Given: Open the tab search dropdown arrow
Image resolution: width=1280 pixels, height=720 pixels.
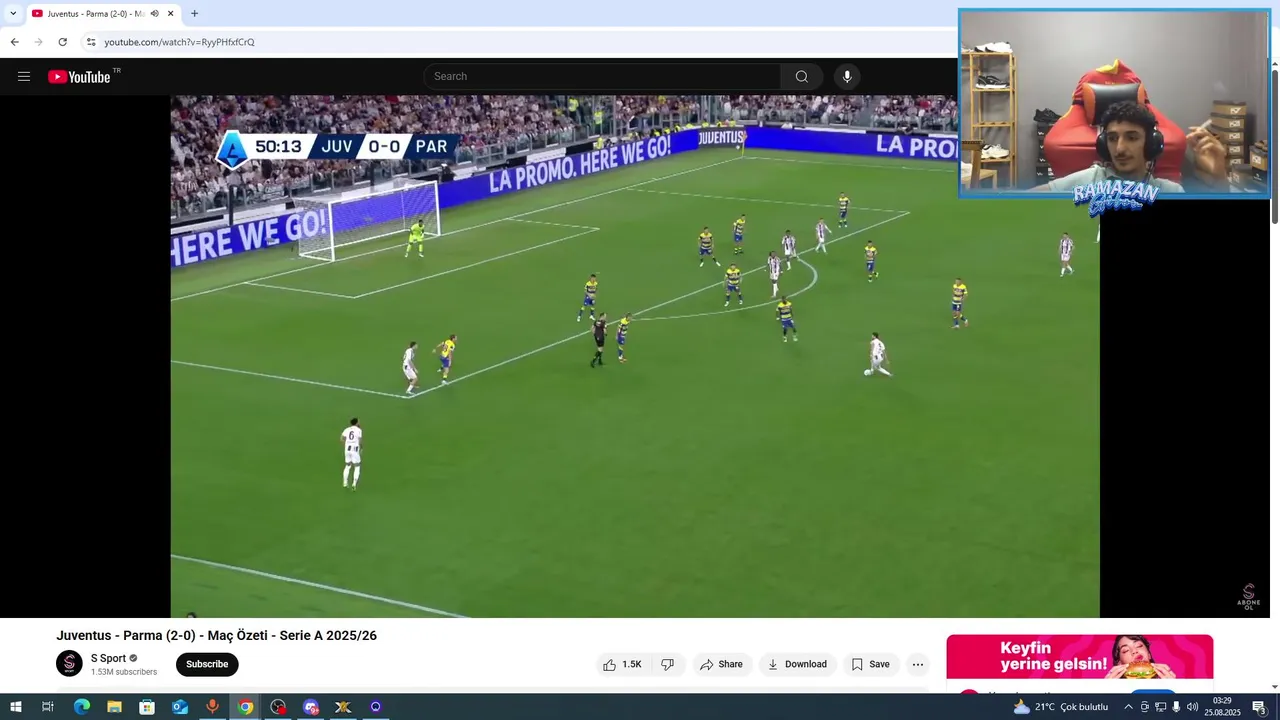Looking at the screenshot, I should click(13, 14).
